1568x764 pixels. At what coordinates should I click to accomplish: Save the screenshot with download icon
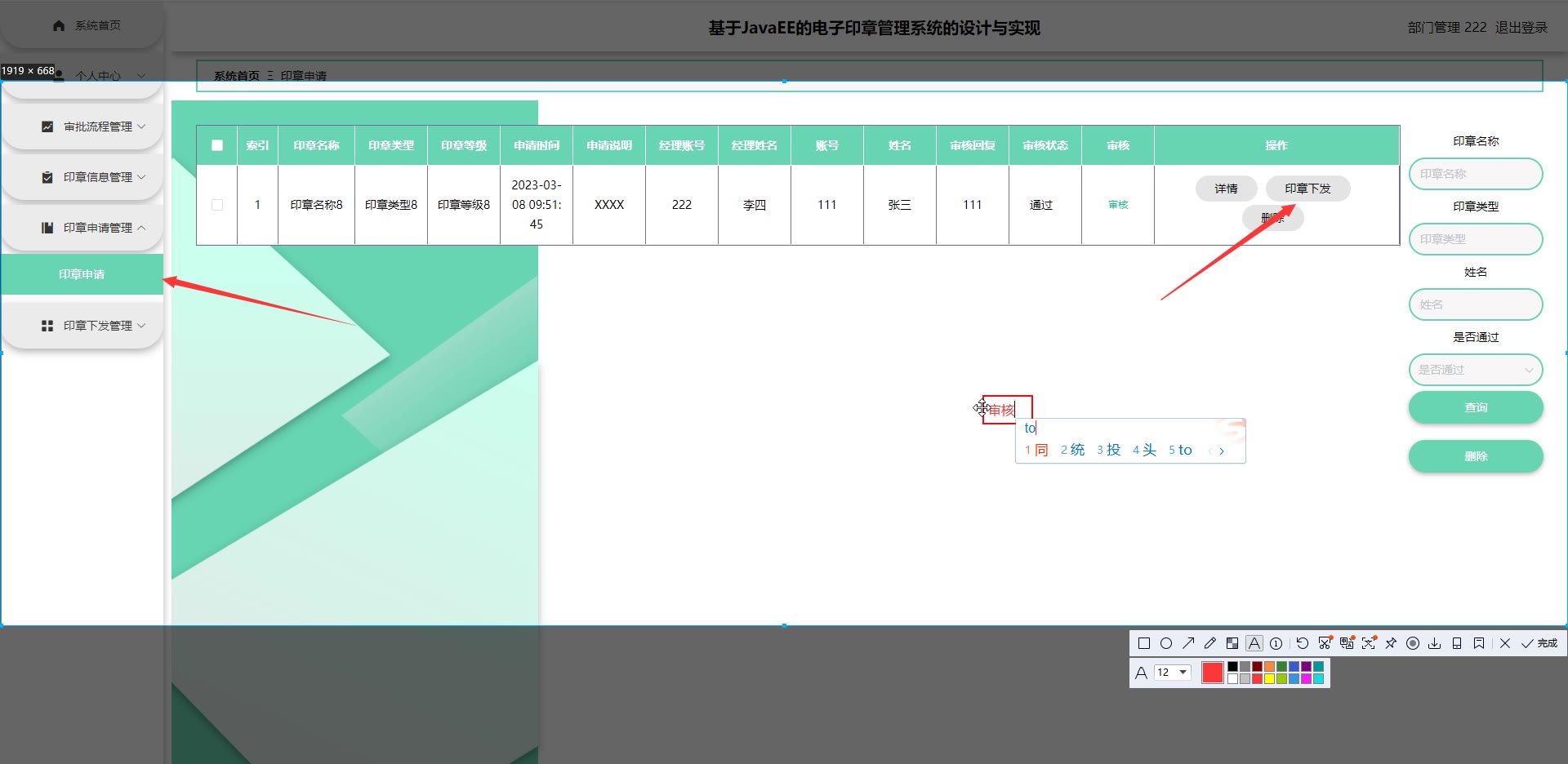1435,643
